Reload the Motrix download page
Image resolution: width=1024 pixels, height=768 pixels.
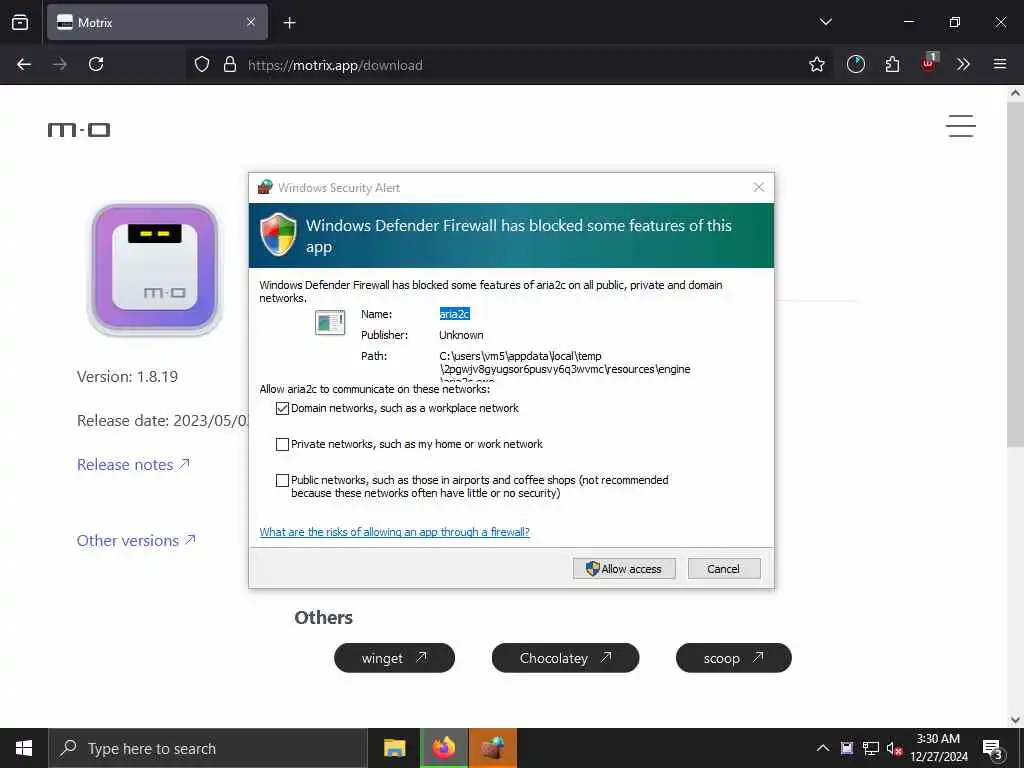(x=96, y=64)
